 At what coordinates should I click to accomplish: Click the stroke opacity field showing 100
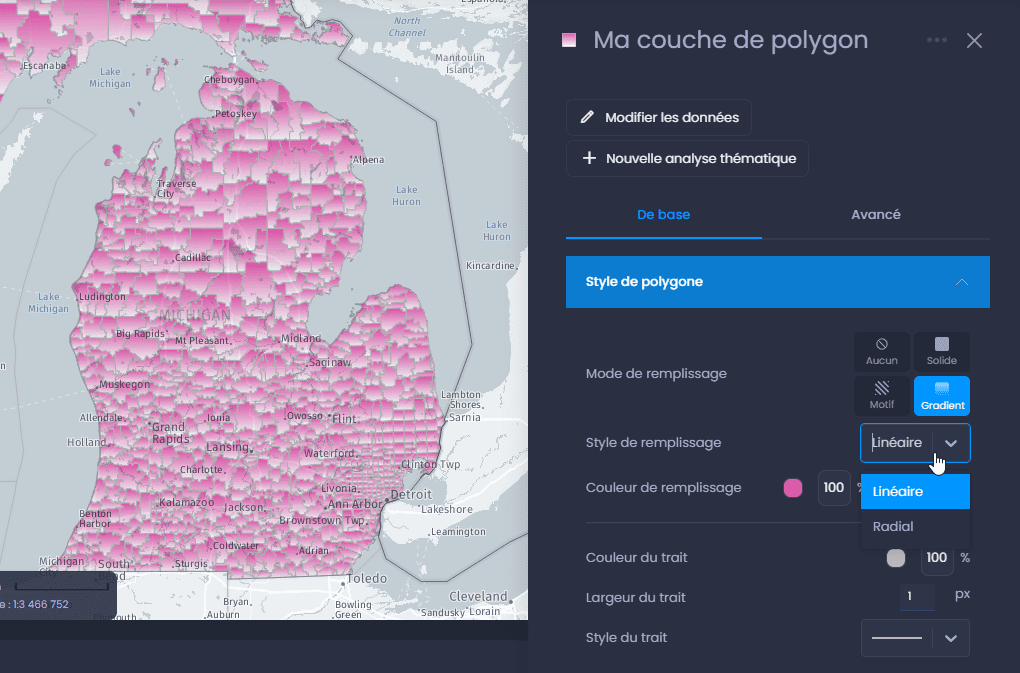click(x=937, y=558)
